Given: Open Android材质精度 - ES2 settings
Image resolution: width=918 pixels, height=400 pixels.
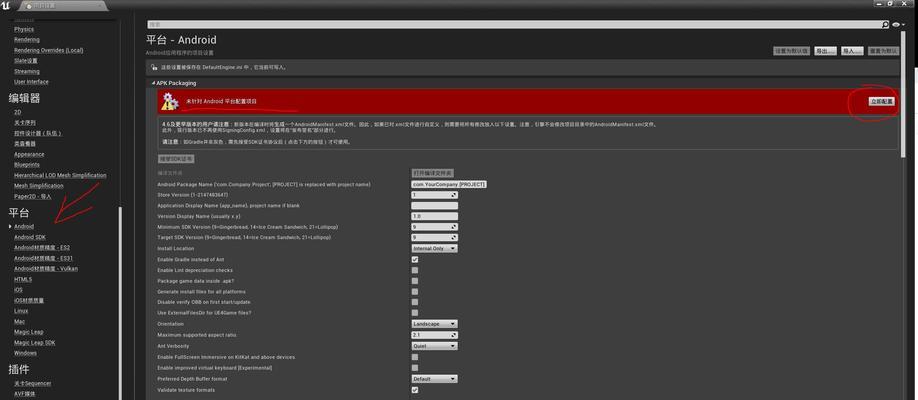Looking at the screenshot, I should [42, 248].
